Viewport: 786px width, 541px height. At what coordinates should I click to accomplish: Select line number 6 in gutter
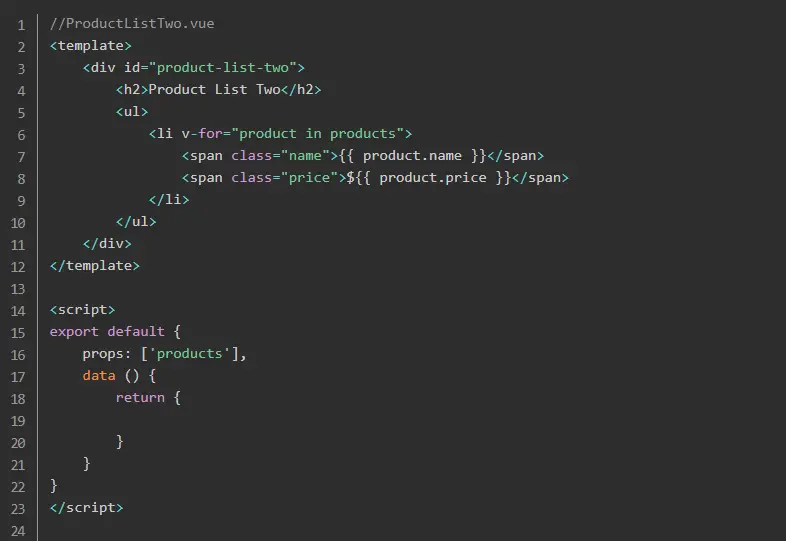pos(21,135)
